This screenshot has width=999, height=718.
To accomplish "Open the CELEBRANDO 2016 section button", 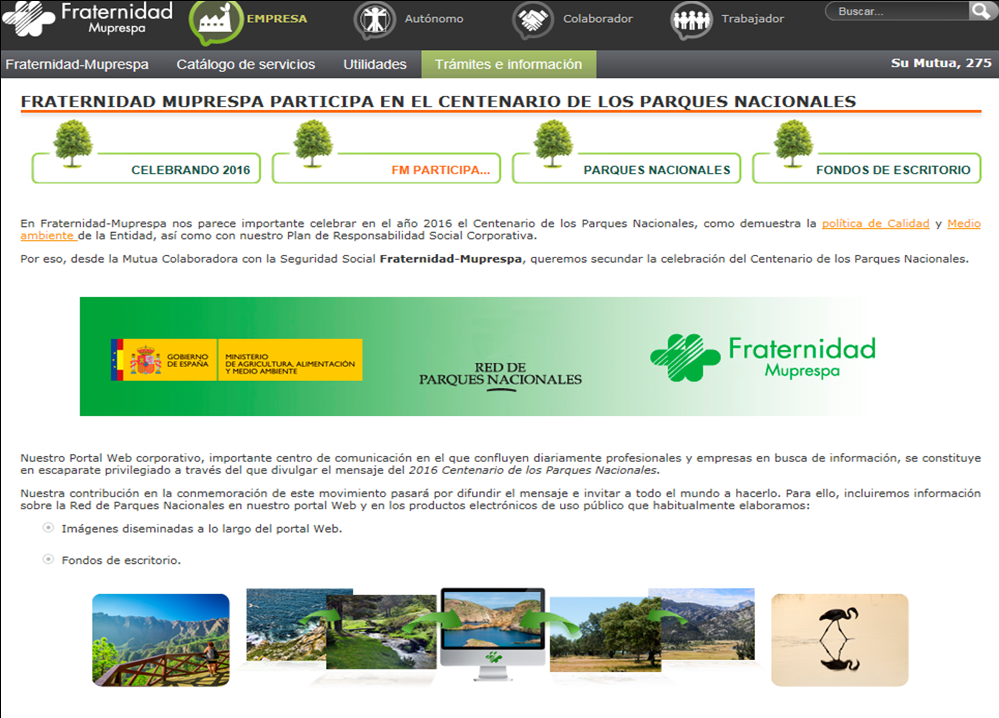I will click(147, 168).
